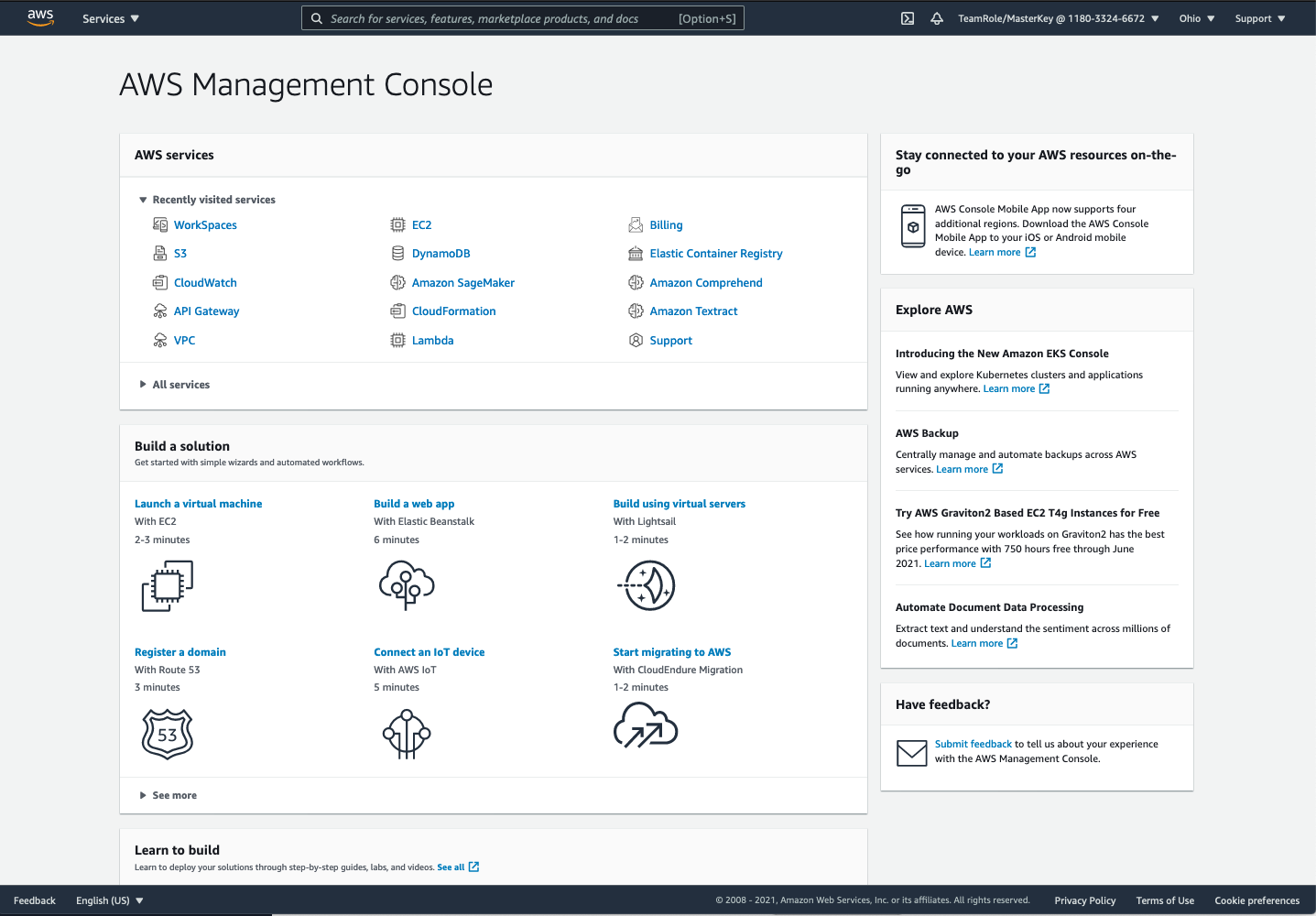The width and height of the screenshot is (1316, 916).
Task: Open the Amazon SageMaker service link
Action: click(x=462, y=283)
